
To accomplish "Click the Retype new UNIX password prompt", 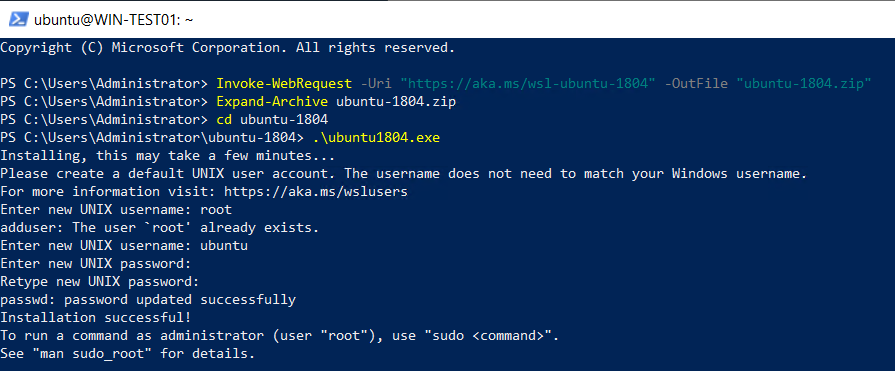I will click(x=100, y=281).
